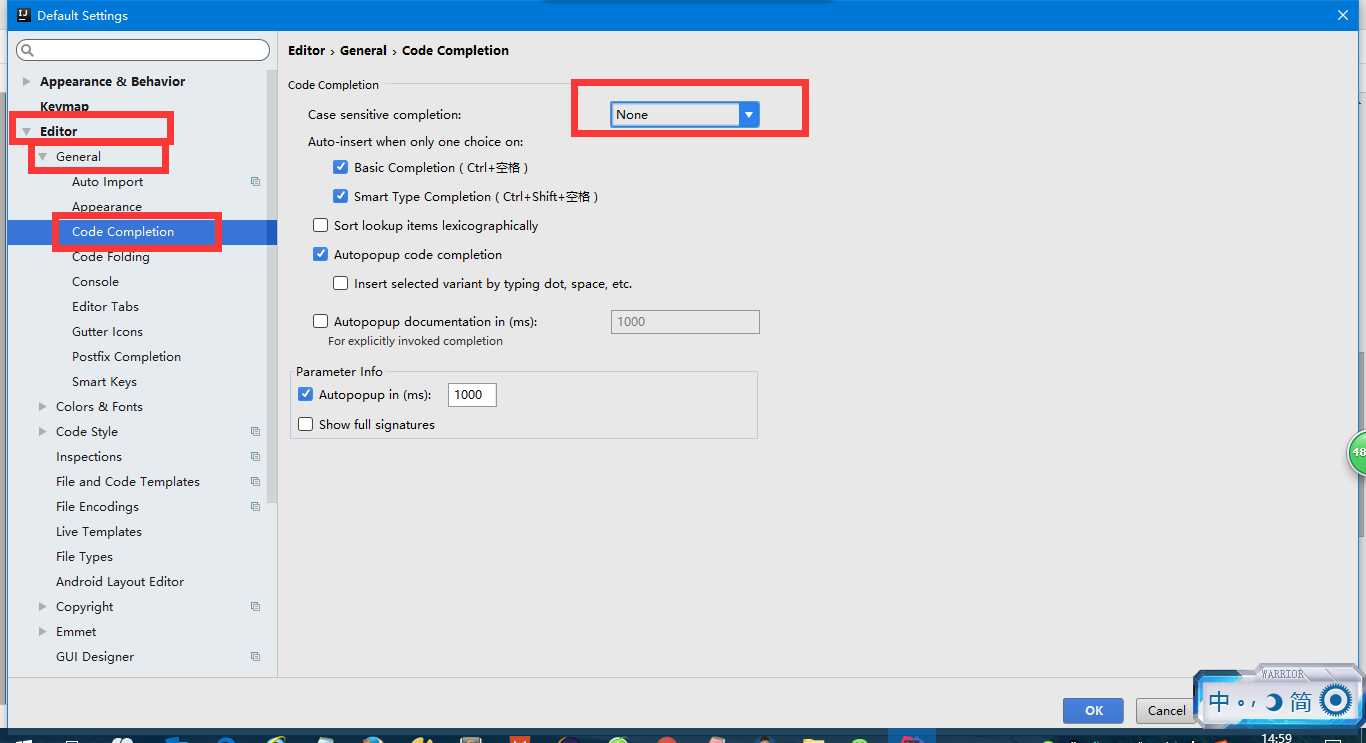
Task: Select Gutter Icons in the tree
Action: pos(107,332)
